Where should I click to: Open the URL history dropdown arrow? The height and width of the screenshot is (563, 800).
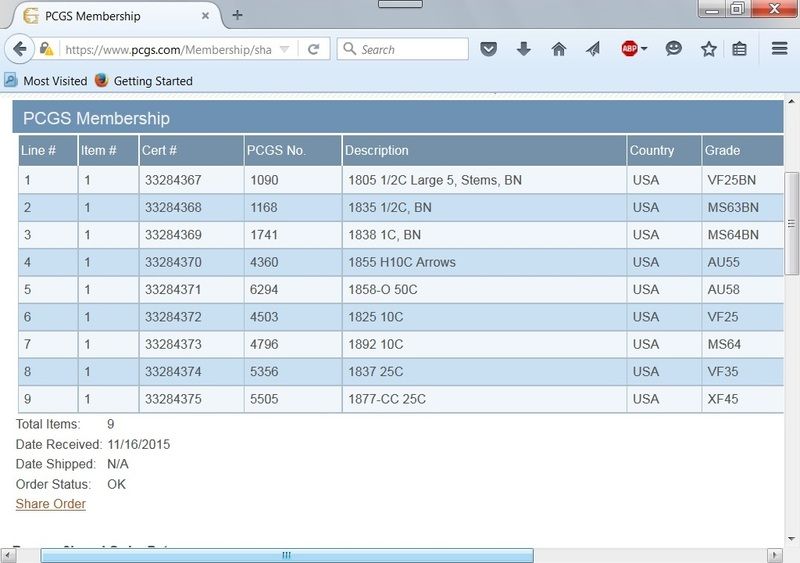click(x=285, y=50)
